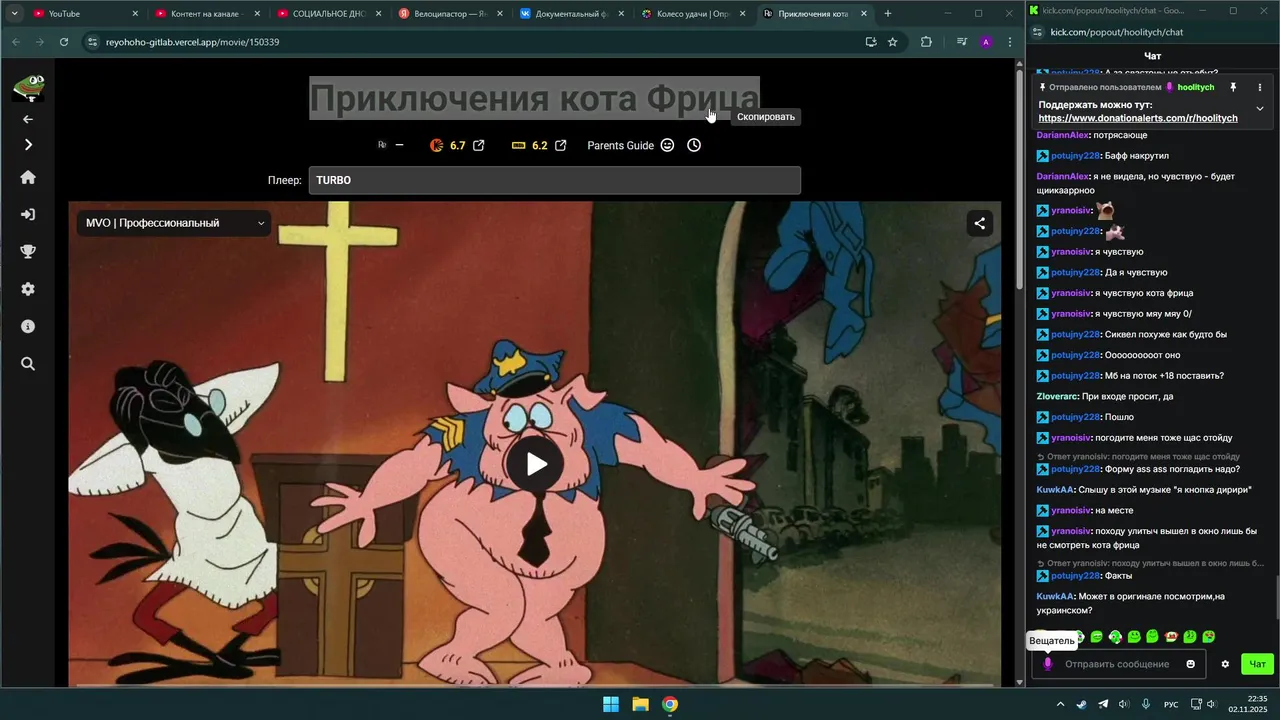
Task: Click Telegram tray icon
Action: 1103,704
